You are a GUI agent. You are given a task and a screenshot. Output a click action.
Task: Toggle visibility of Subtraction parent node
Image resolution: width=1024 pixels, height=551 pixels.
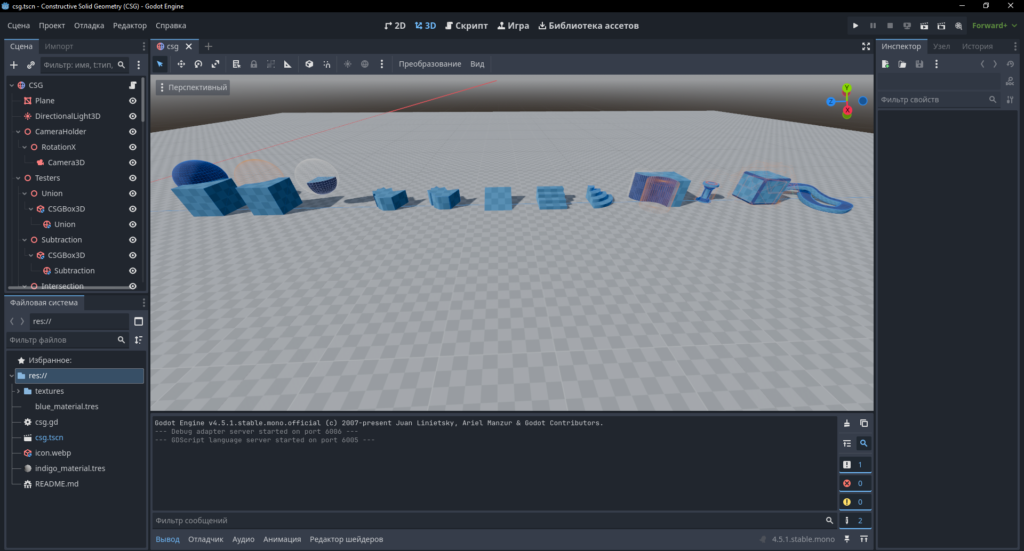(133, 240)
